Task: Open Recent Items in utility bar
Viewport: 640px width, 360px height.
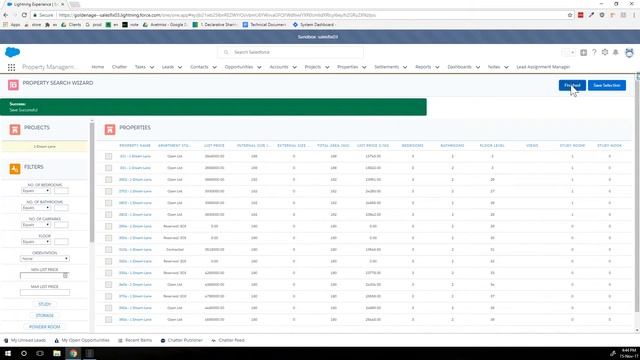Action: (135, 340)
